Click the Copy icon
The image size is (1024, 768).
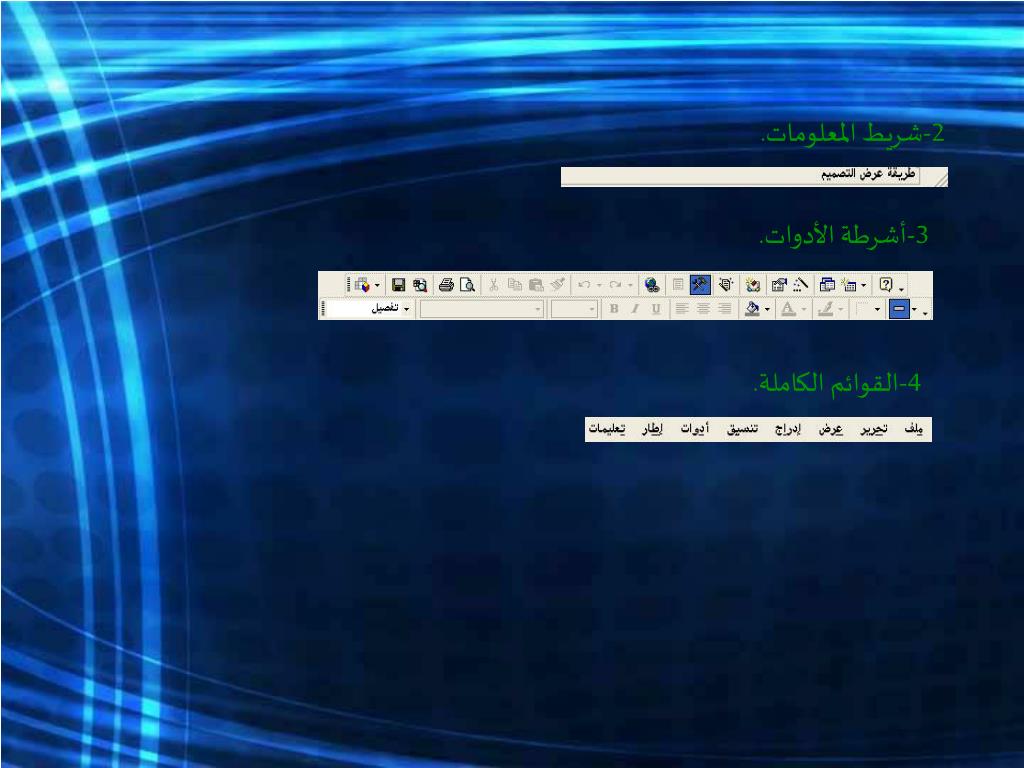coord(515,285)
